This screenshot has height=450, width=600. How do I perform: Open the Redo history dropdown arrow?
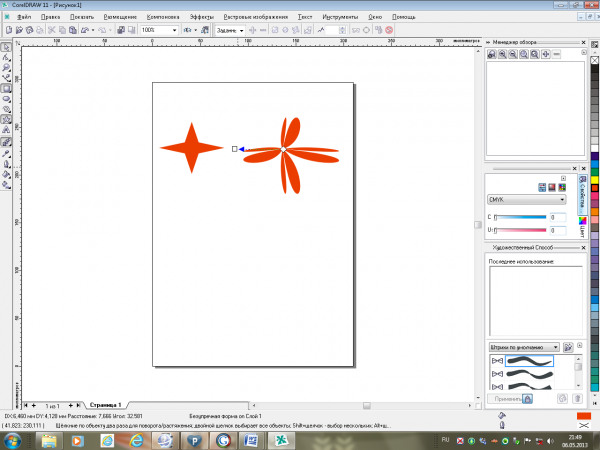111,30
